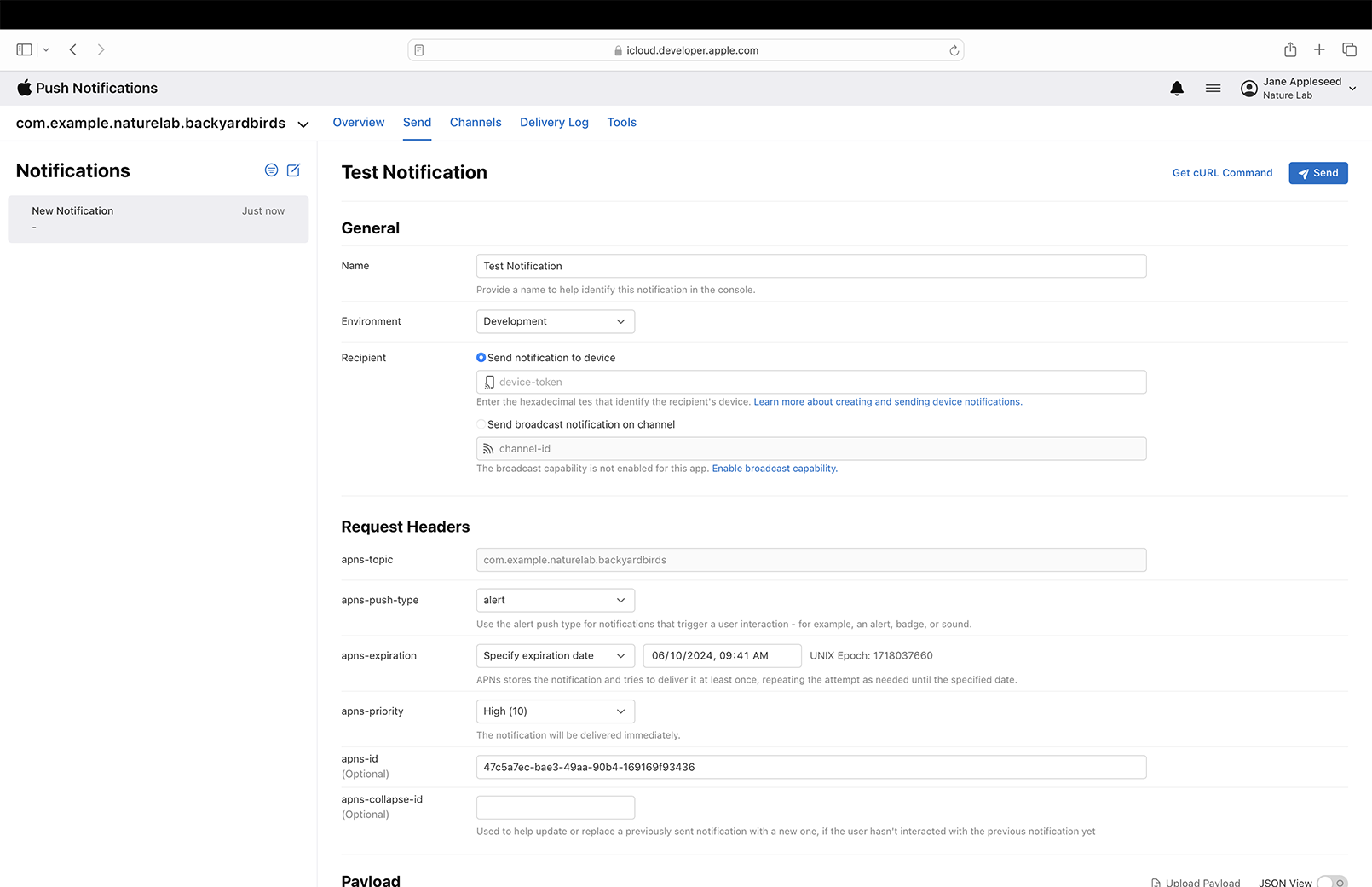Open the hamburger menu icon
This screenshot has height=887, width=1372.
[1213, 88]
